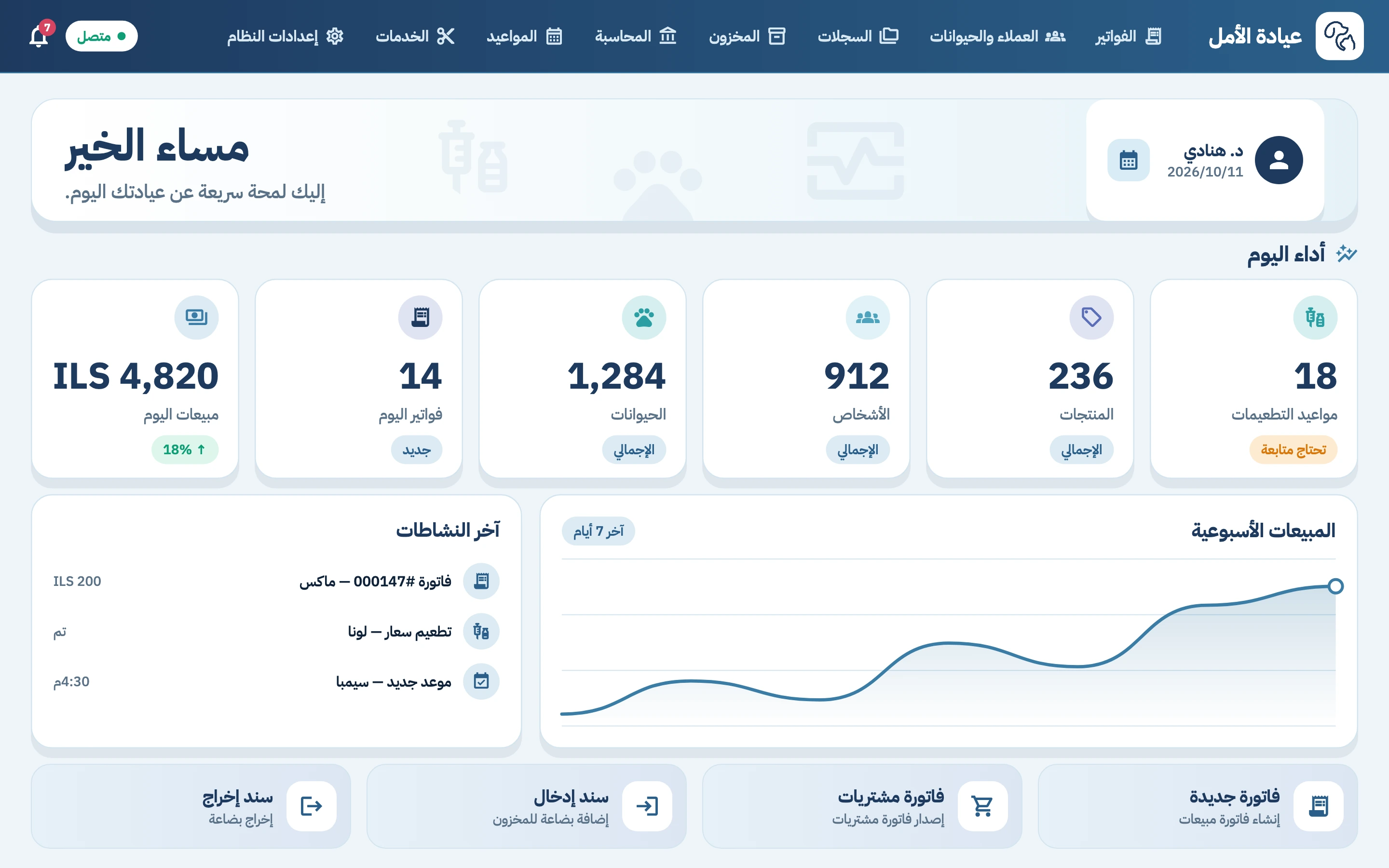Click the تحتاج متابعة badge

click(x=1293, y=449)
